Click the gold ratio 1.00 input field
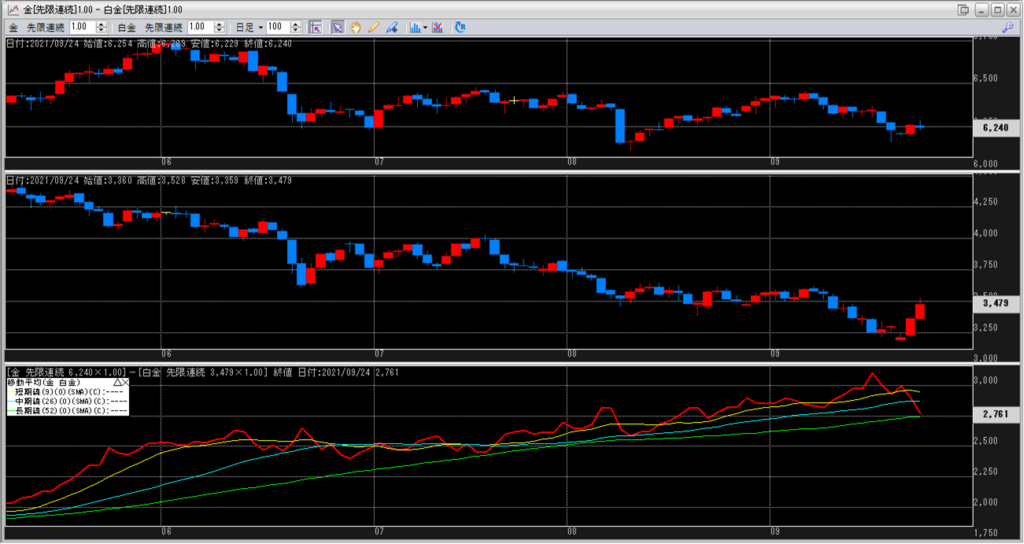 [80, 26]
